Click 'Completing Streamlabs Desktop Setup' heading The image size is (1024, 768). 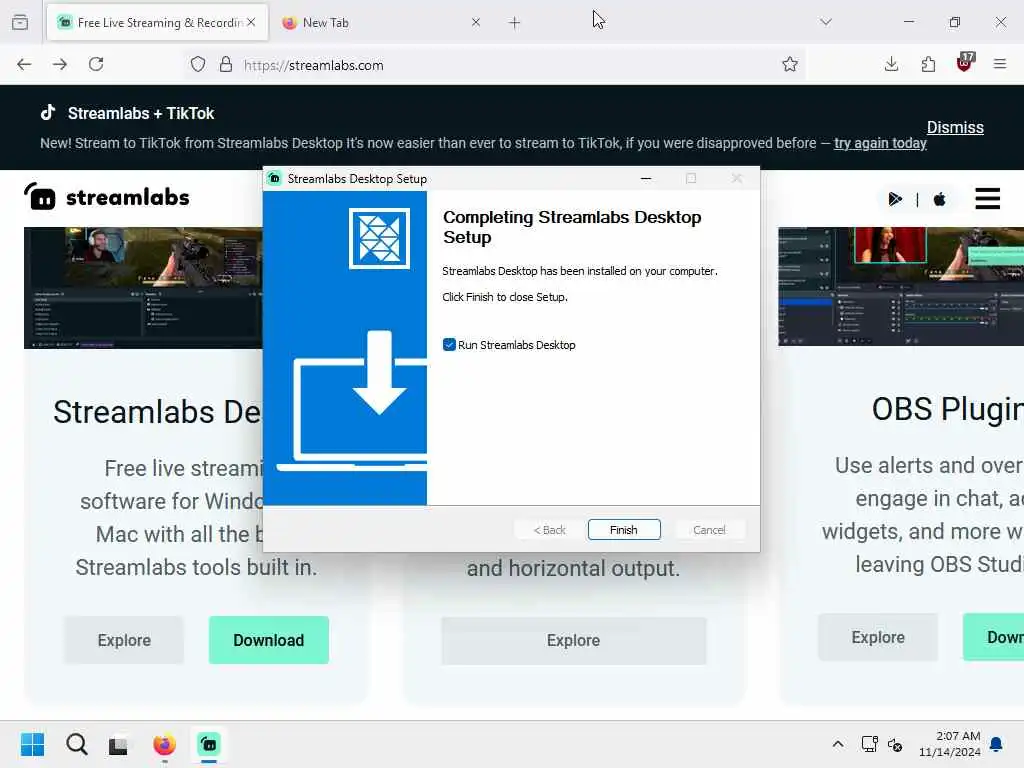(572, 227)
